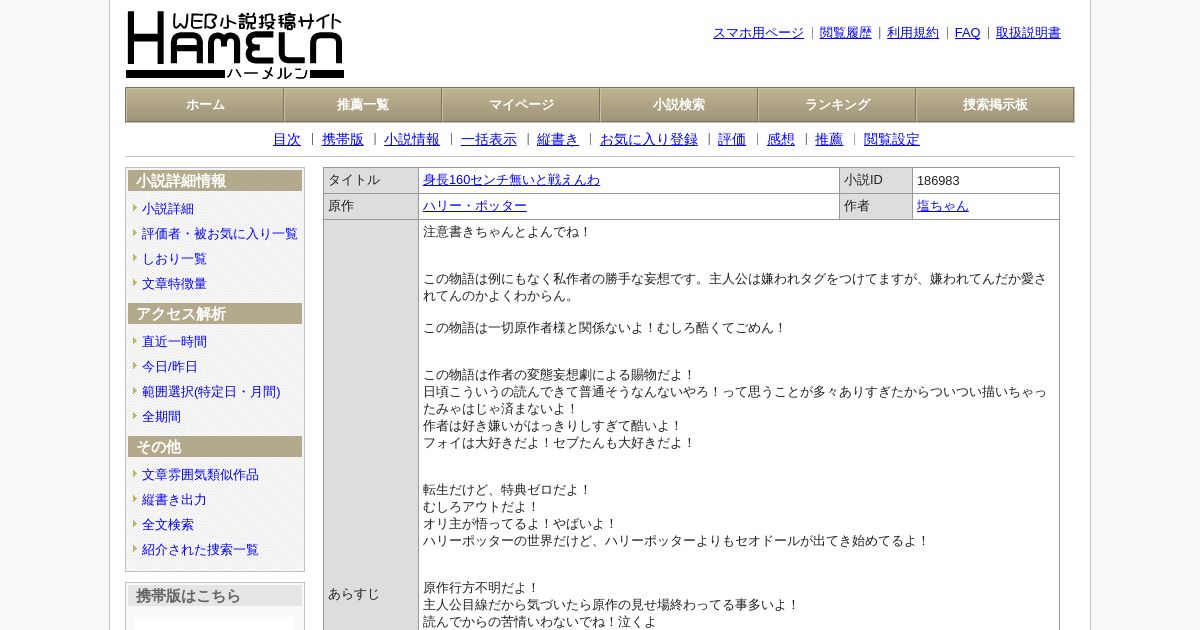Click the 小説ID table label

(863, 180)
